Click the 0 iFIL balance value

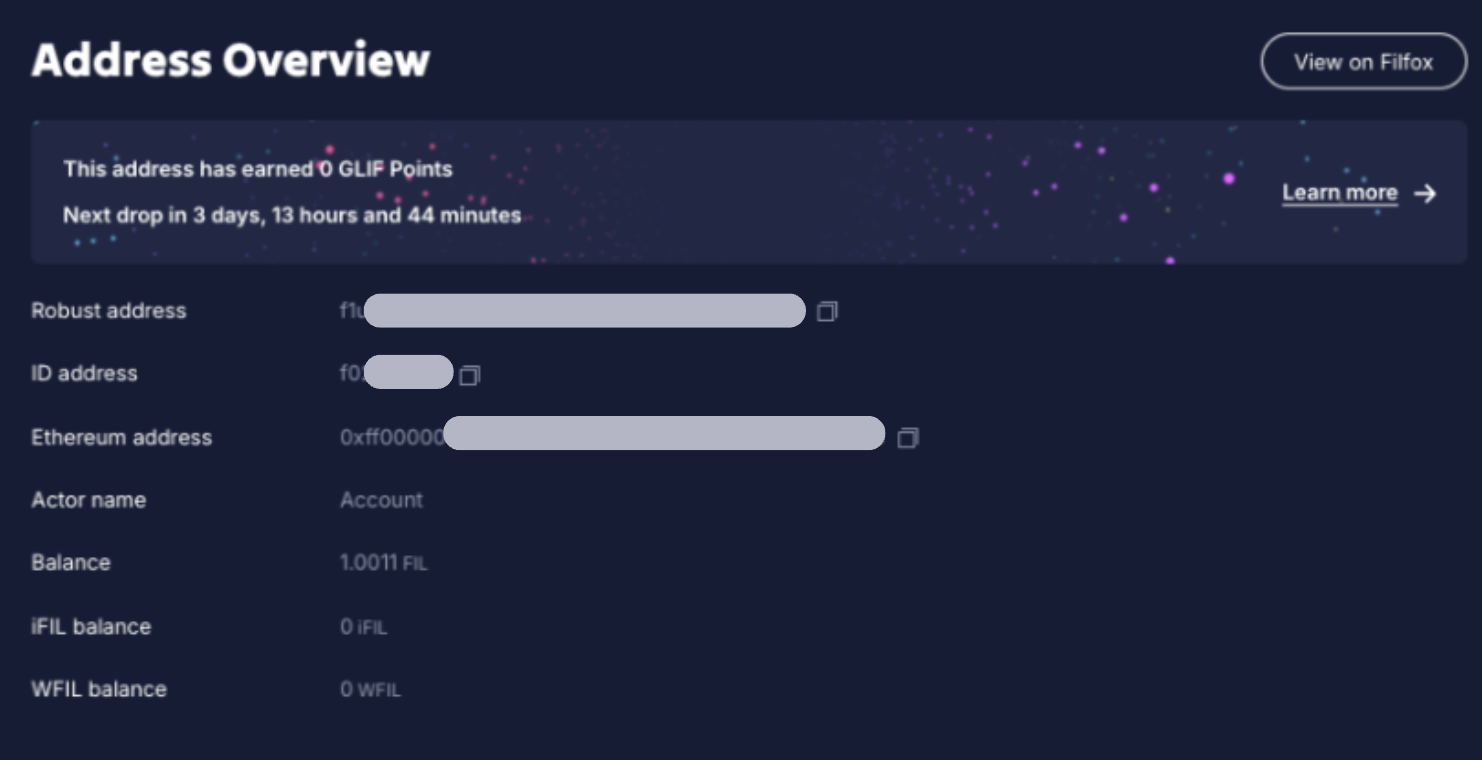pyautogui.click(x=363, y=627)
